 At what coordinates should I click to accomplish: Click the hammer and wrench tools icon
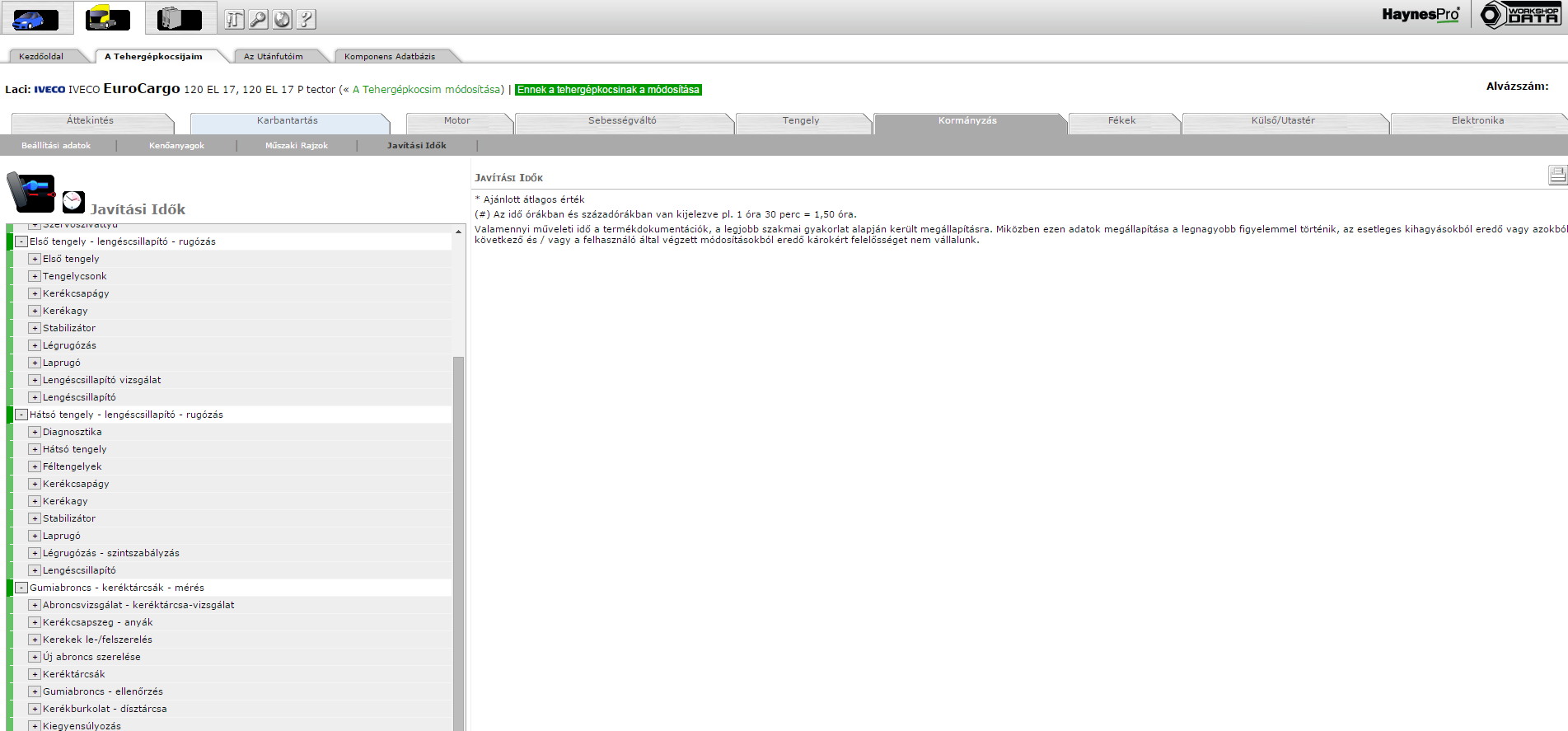tap(235, 19)
